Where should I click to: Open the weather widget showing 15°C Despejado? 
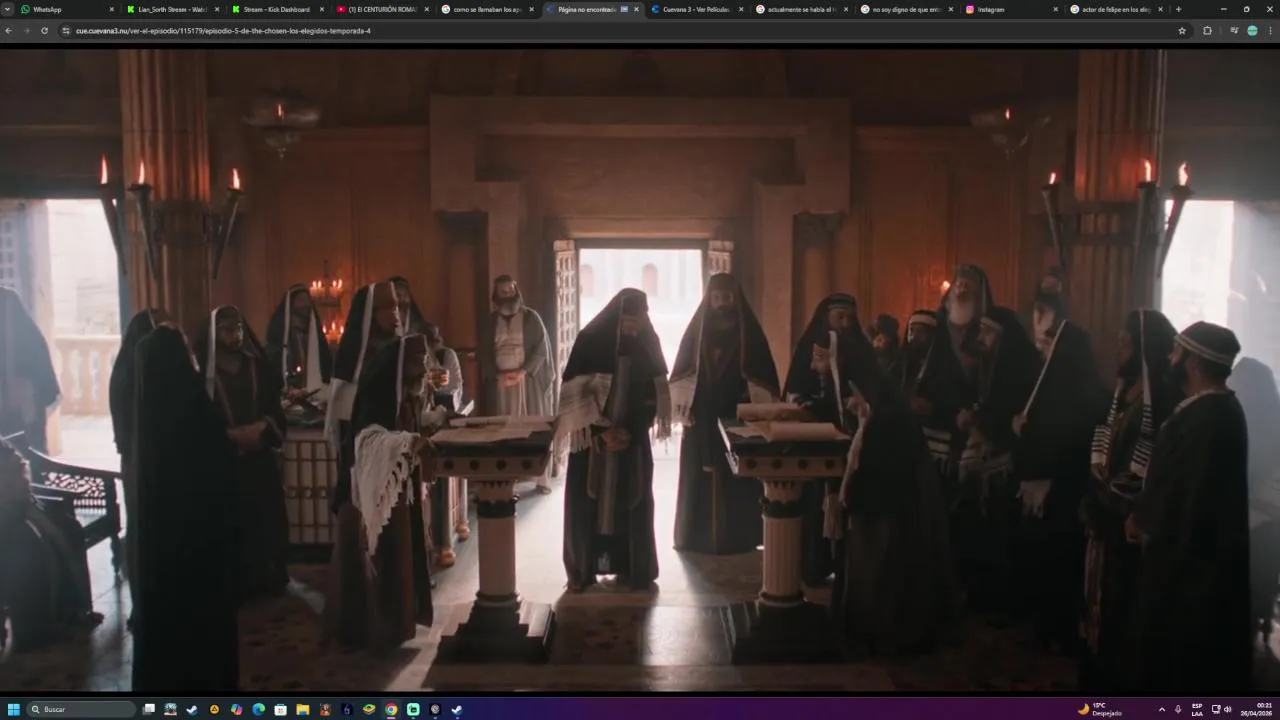pyautogui.click(x=1100, y=709)
